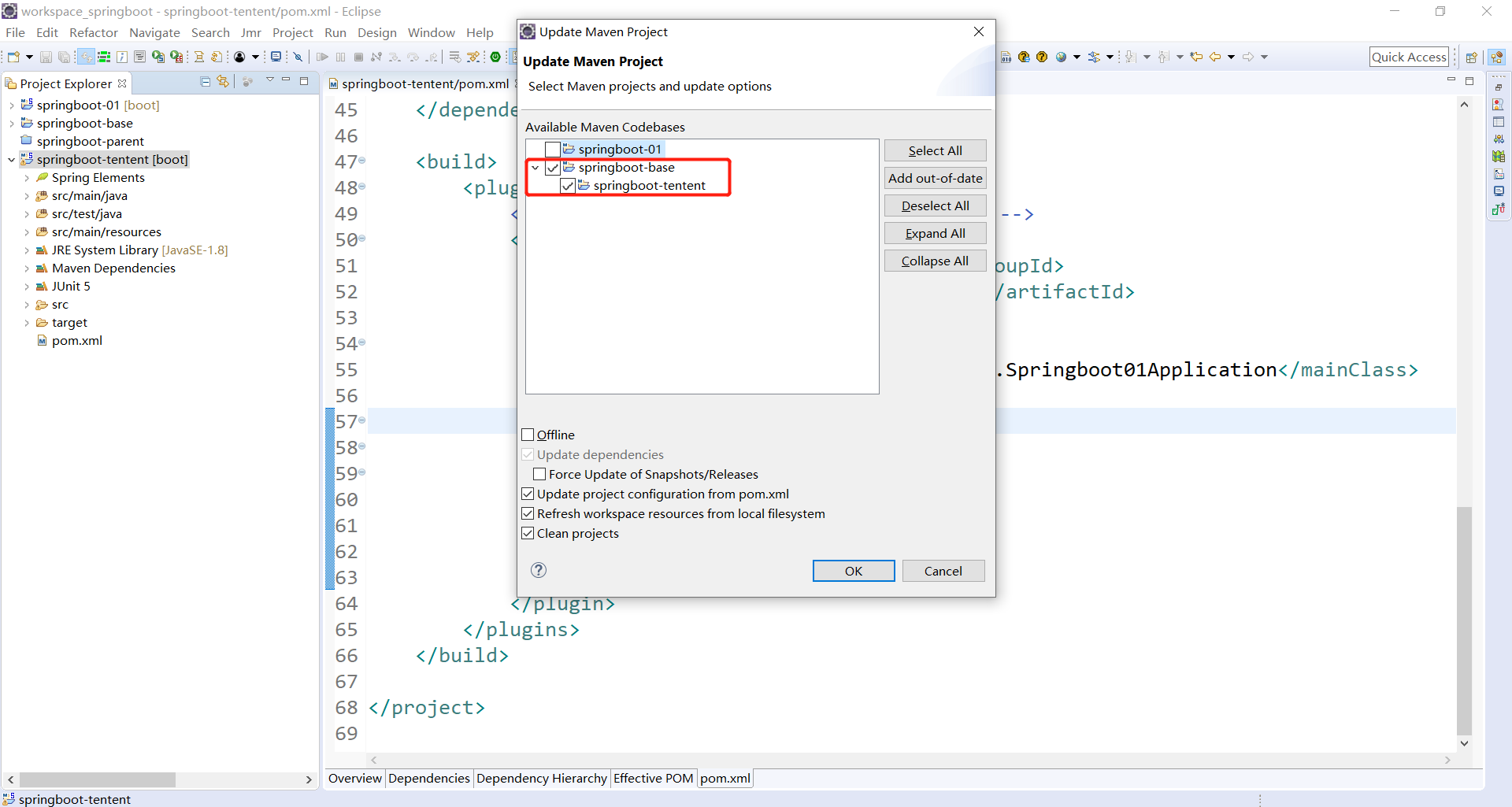This screenshot has width=1512, height=807.
Task: Collapse the springboot-tentent project tree
Action: tap(12, 159)
